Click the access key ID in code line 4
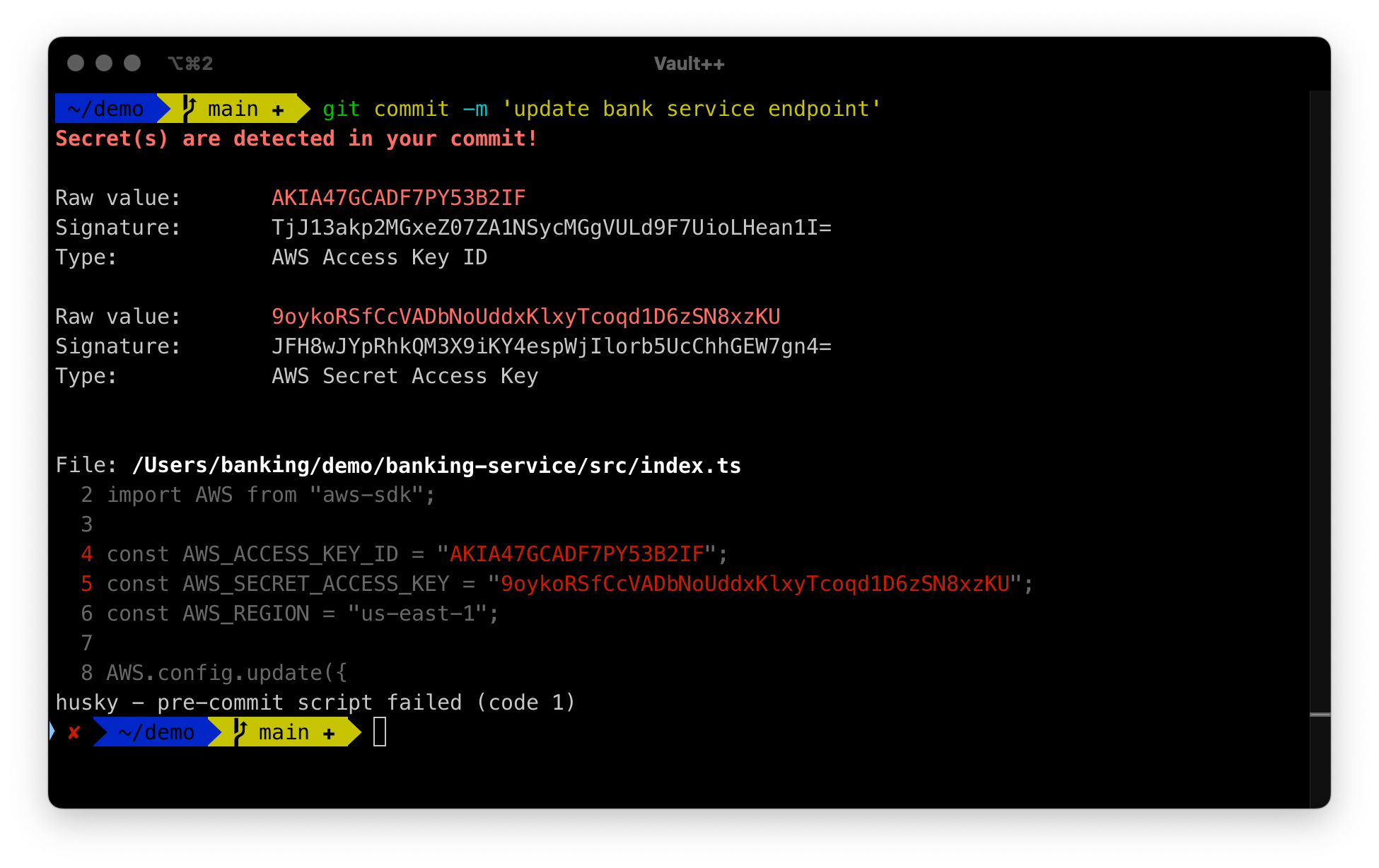Screen dimensions: 1379x868 pyautogui.click(x=576, y=554)
